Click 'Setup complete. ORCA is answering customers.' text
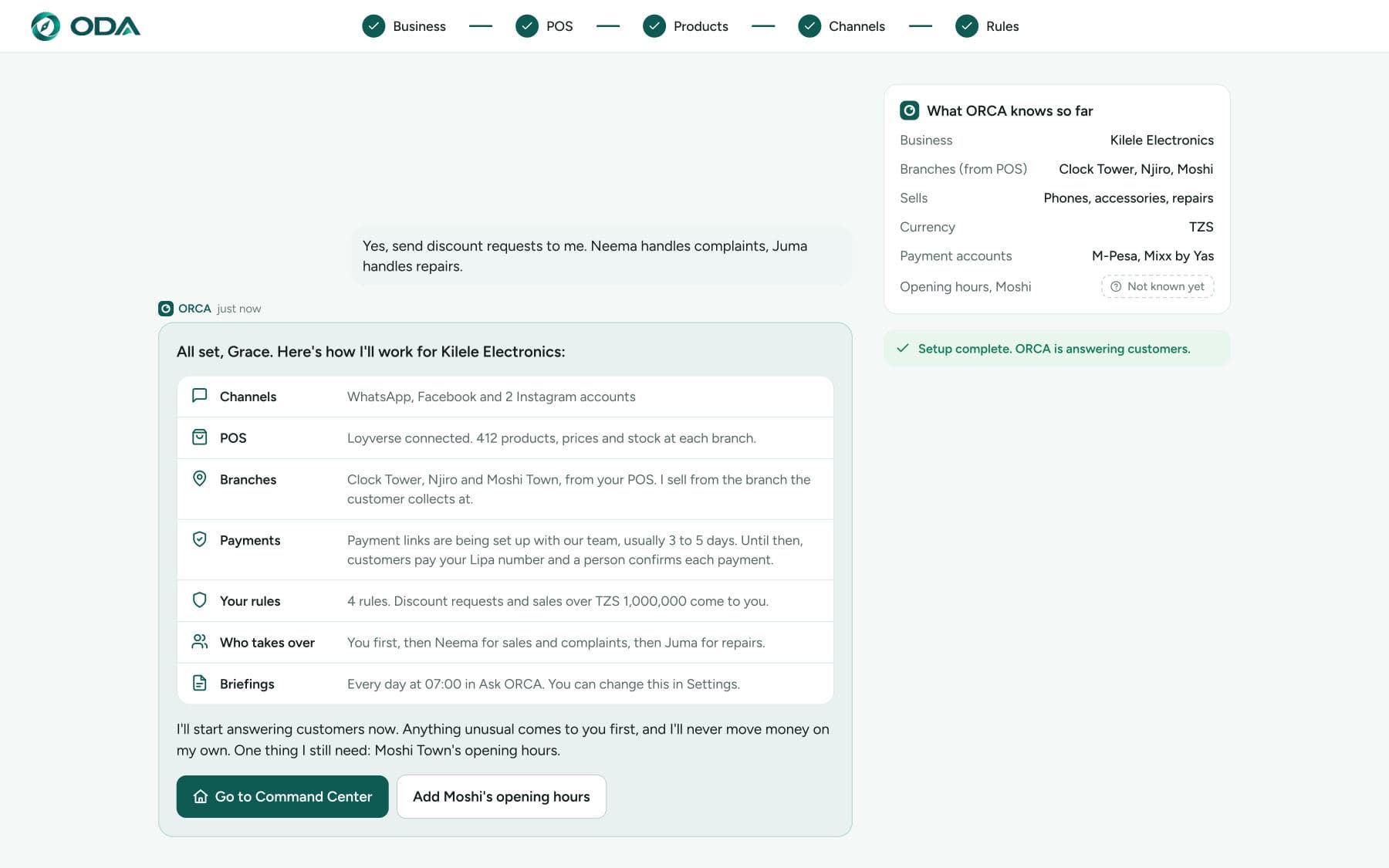The width and height of the screenshot is (1389, 868). (1054, 349)
